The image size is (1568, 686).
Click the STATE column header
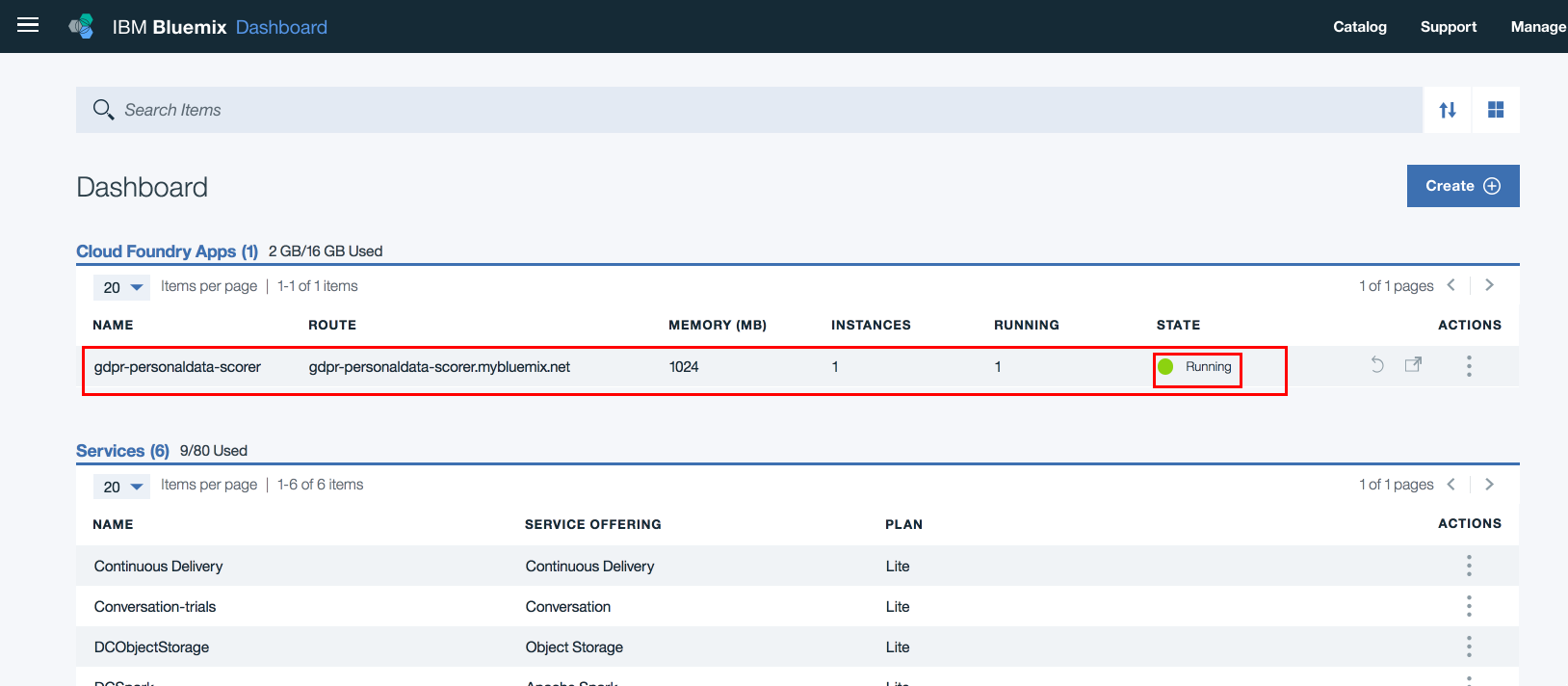coord(1178,325)
